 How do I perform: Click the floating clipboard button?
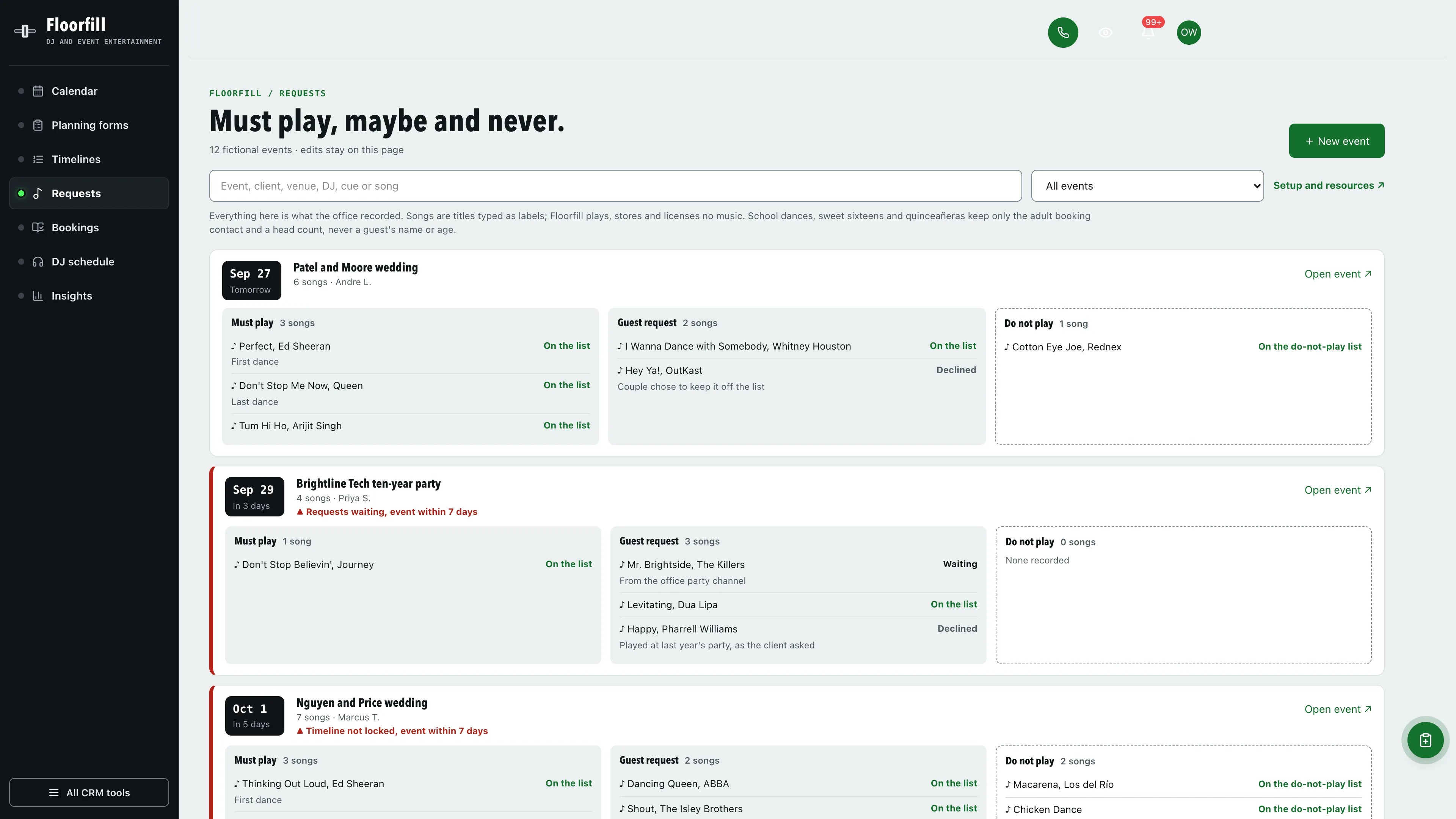coord(1425,740)
